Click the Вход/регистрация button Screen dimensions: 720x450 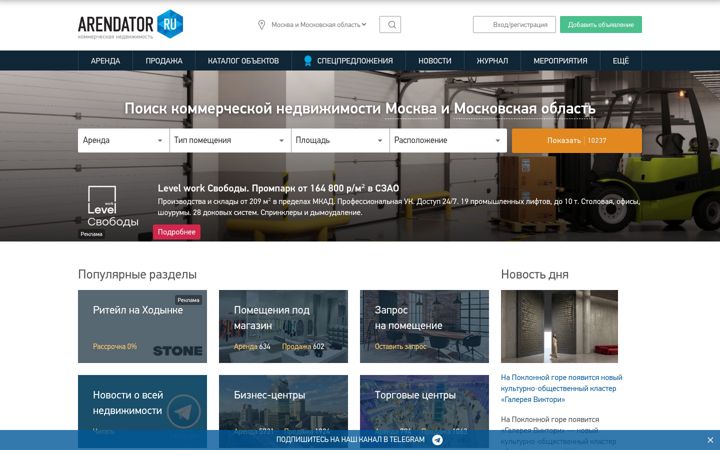click(x=514, y=25)
